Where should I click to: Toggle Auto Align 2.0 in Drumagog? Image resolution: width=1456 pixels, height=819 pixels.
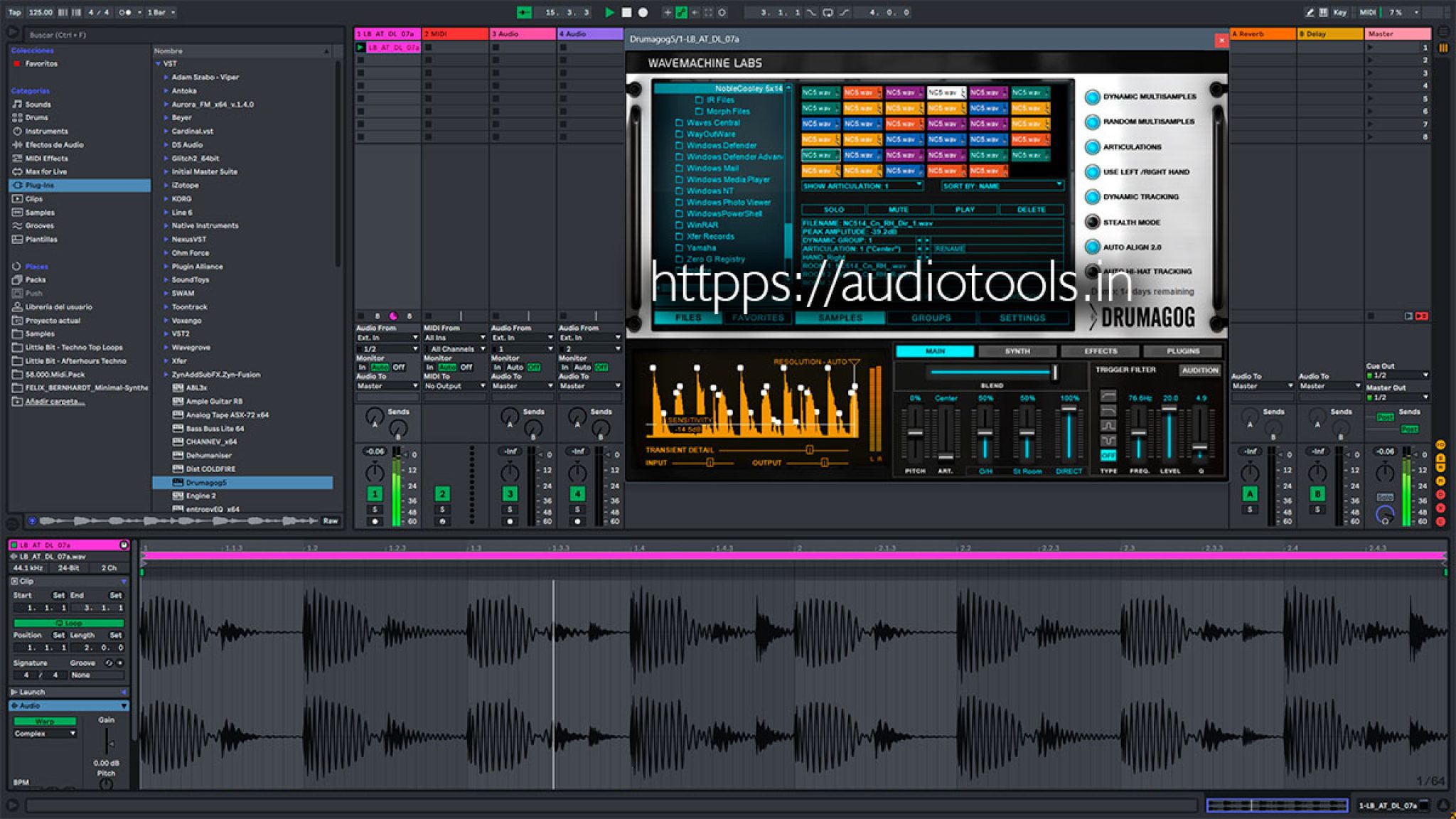1093,247
